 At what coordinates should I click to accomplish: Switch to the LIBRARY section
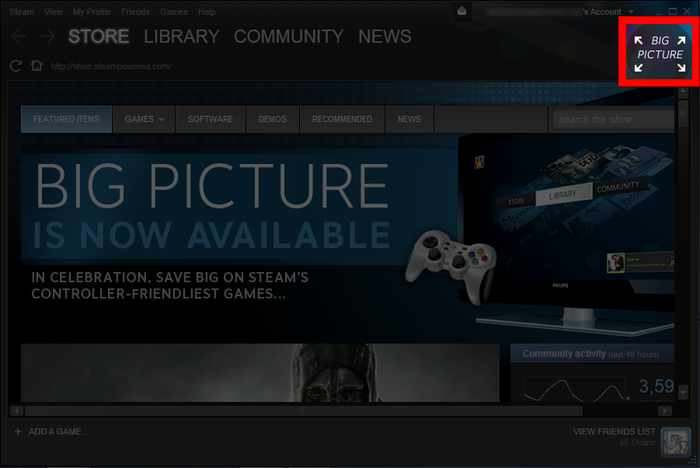[x=181, y=36]
